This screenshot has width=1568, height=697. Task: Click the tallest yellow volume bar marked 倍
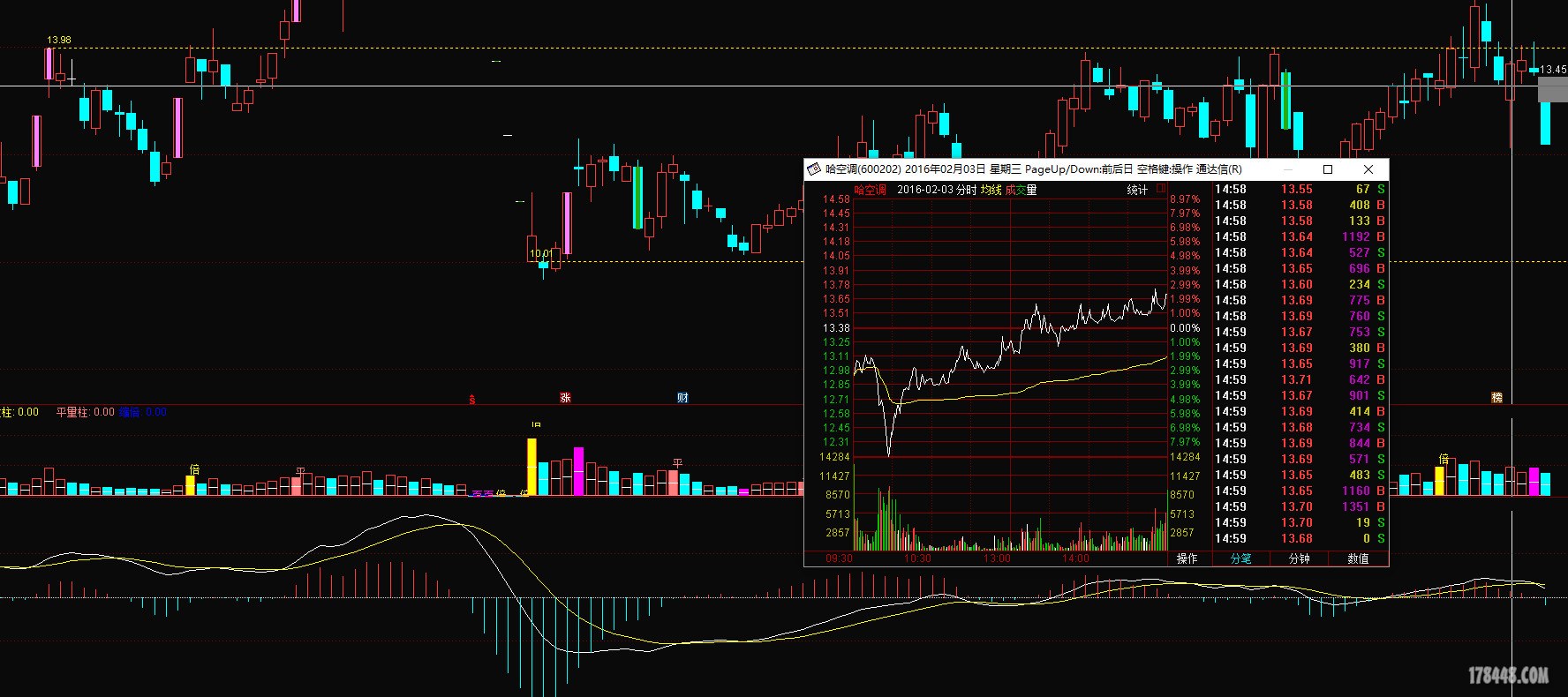tap(531, 467)
